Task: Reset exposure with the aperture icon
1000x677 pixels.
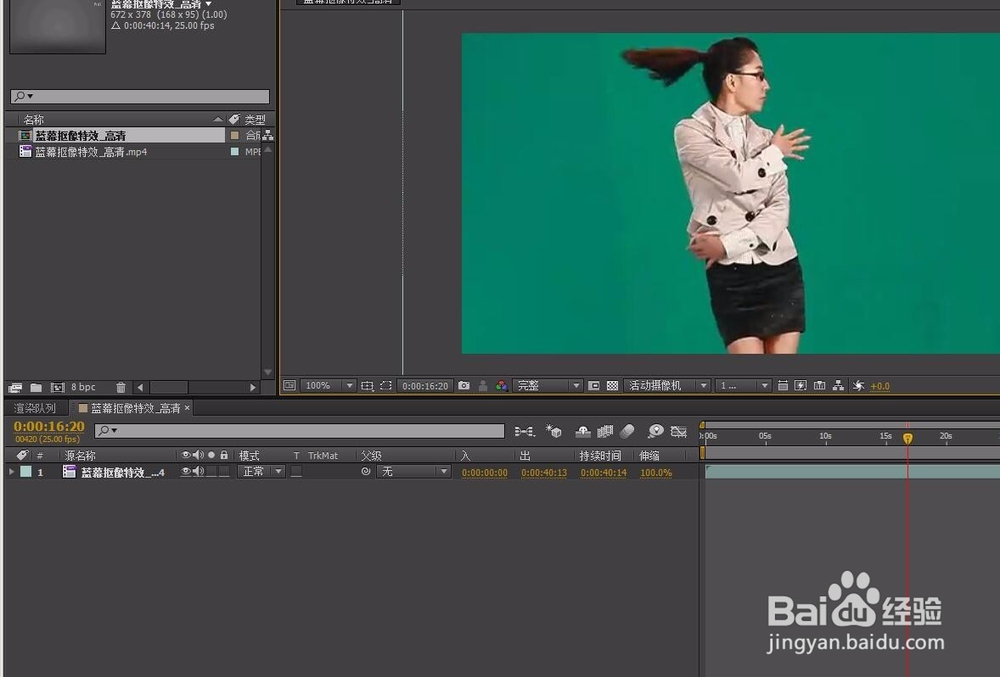Action: pyautogui.click(x=858, y=386)
